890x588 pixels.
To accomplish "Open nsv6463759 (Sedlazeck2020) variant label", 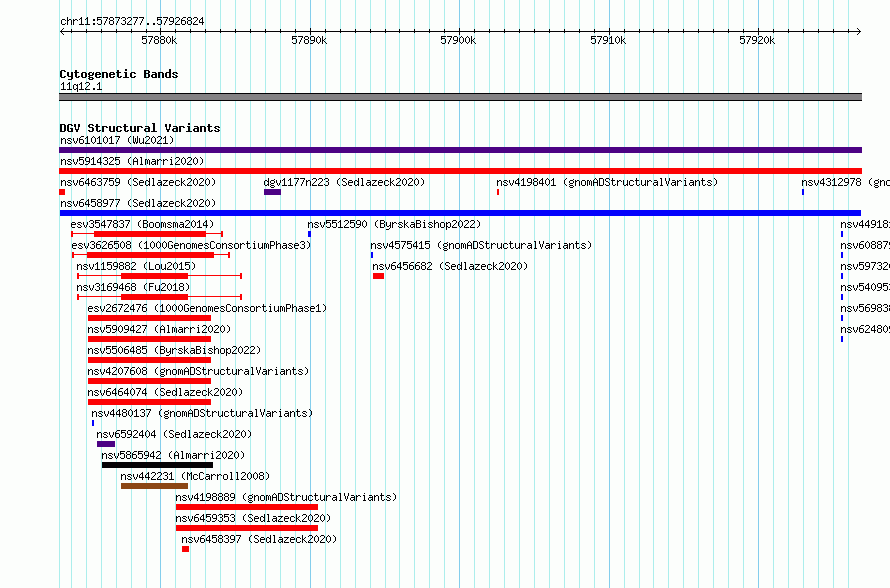I will [x=138, y=182].
